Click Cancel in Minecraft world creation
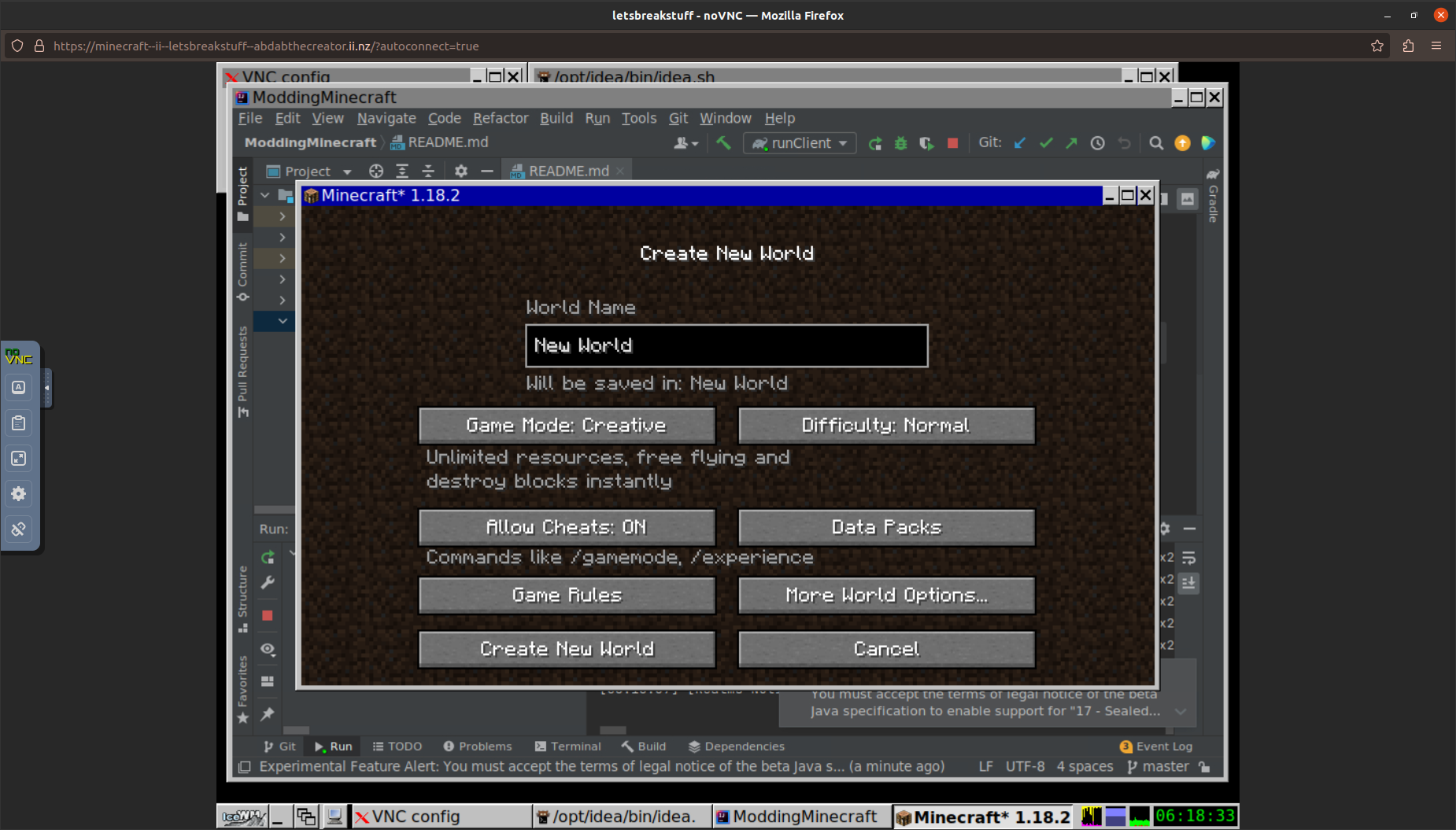Viewport: 1456px width, 830px height. 886,649
